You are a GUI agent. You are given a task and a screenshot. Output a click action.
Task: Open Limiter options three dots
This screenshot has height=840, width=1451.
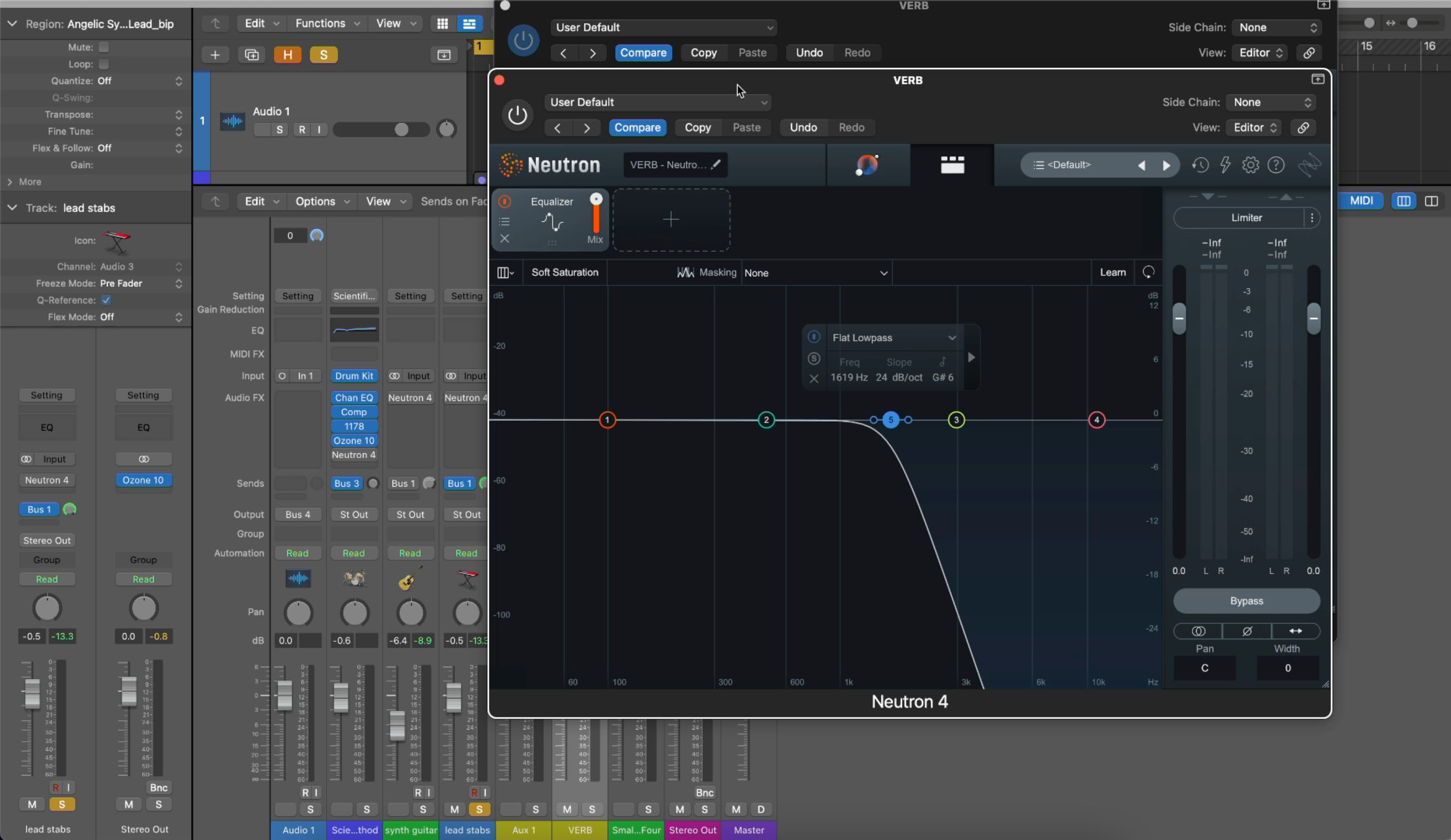[1312, 218]
